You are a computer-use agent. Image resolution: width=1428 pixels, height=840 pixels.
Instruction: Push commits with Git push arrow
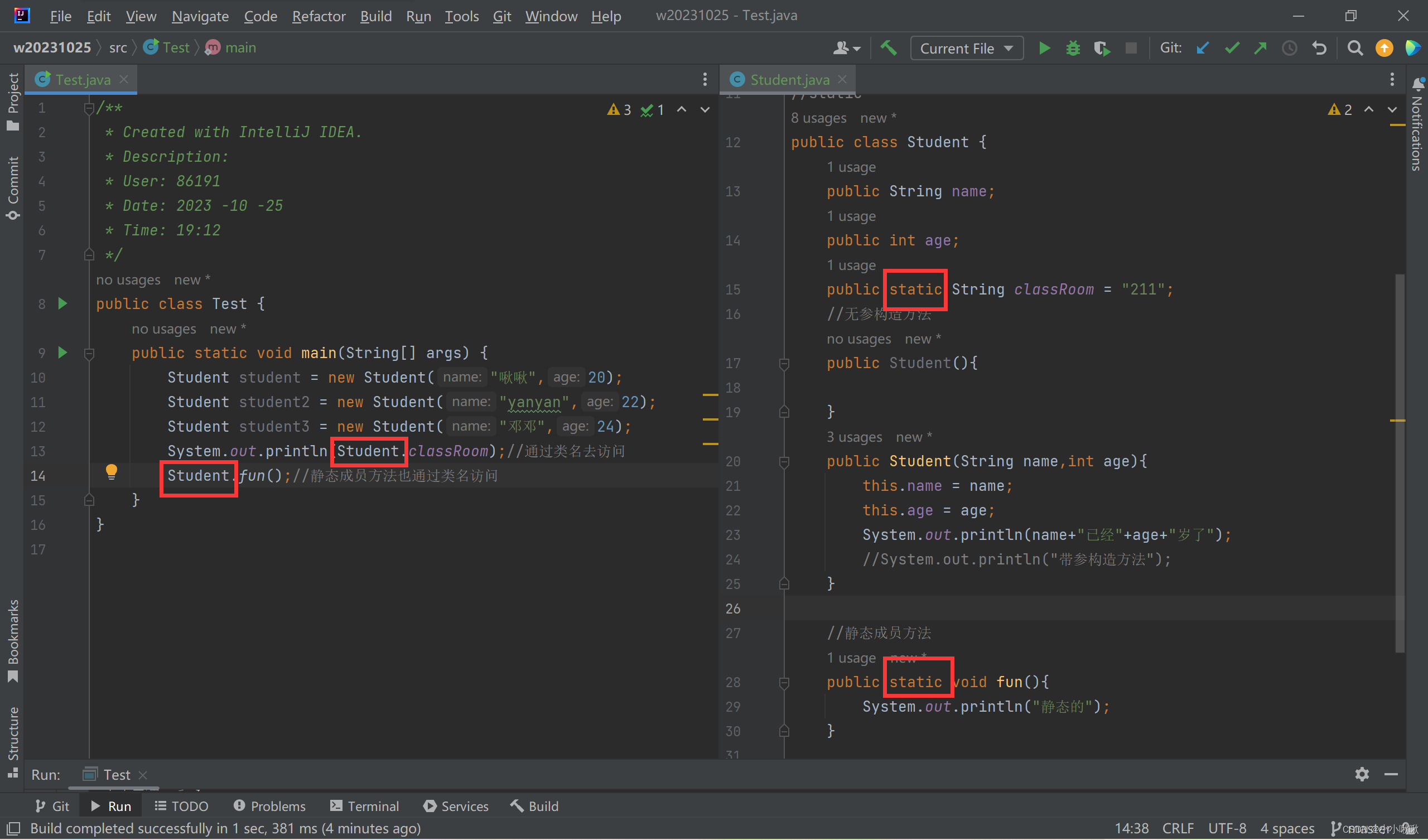click(x=1260, y=48)
